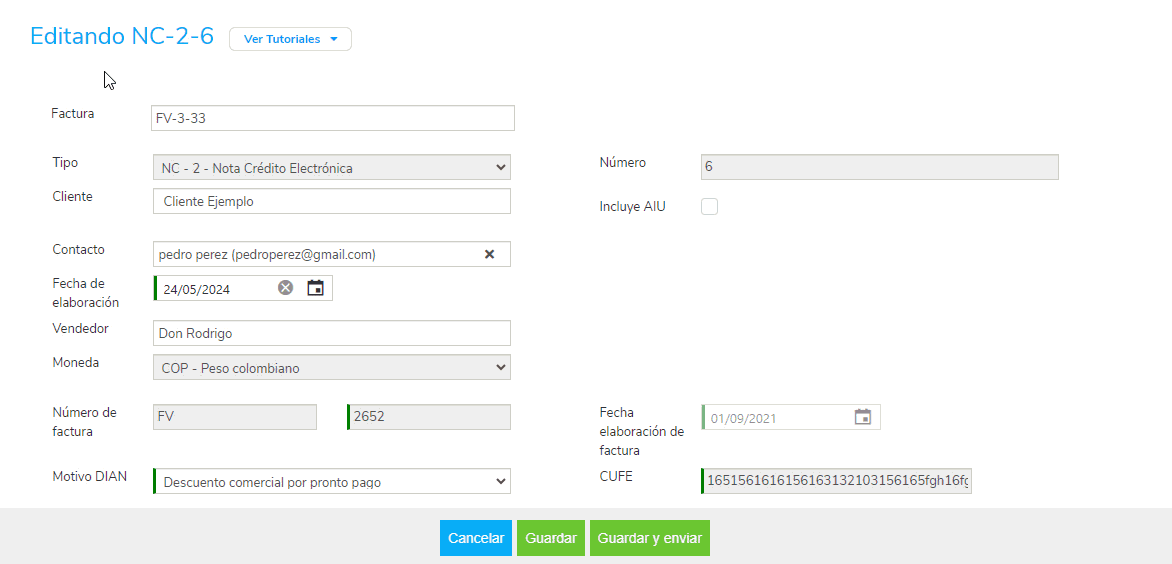1172x564 pixels.
Task: Click the CUFE code field
Action: click(x=837, y=482)
